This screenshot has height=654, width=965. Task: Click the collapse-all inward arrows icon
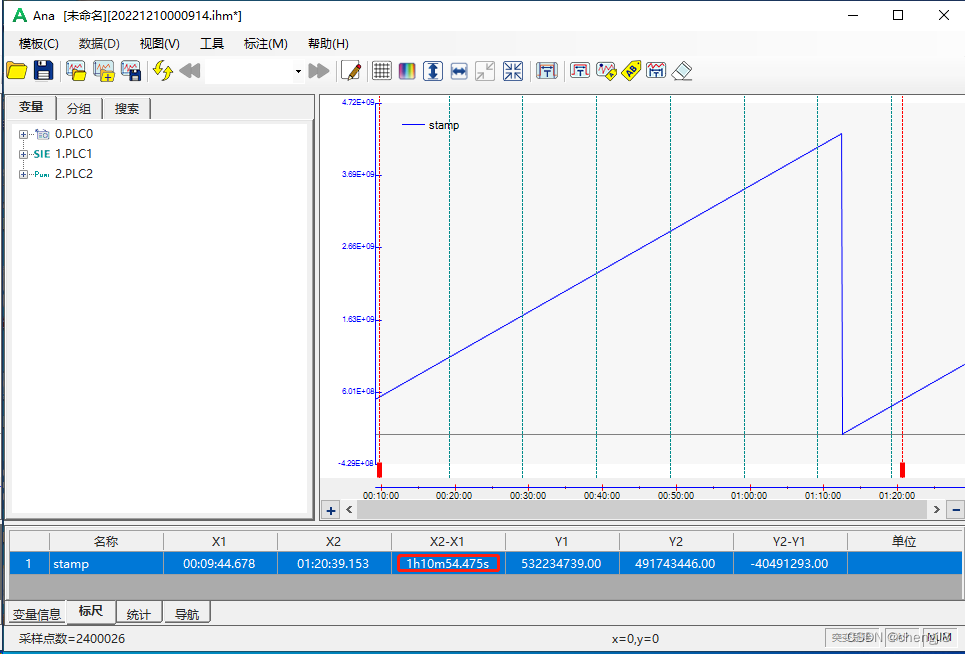(513, 71)
